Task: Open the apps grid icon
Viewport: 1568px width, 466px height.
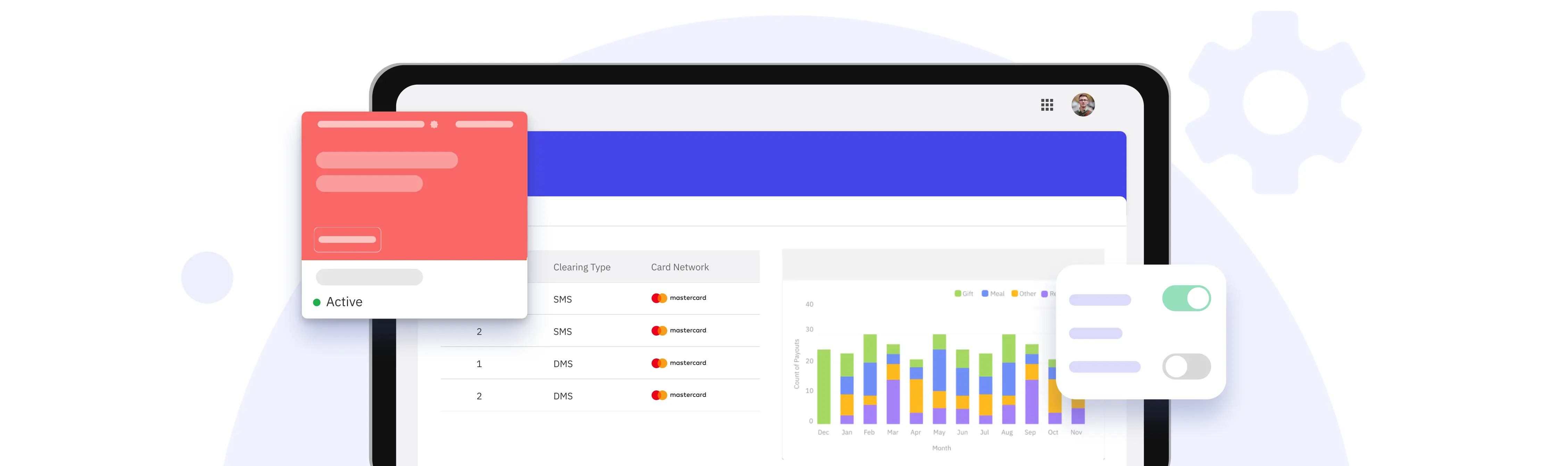Action: click(x=1047, y=105)
